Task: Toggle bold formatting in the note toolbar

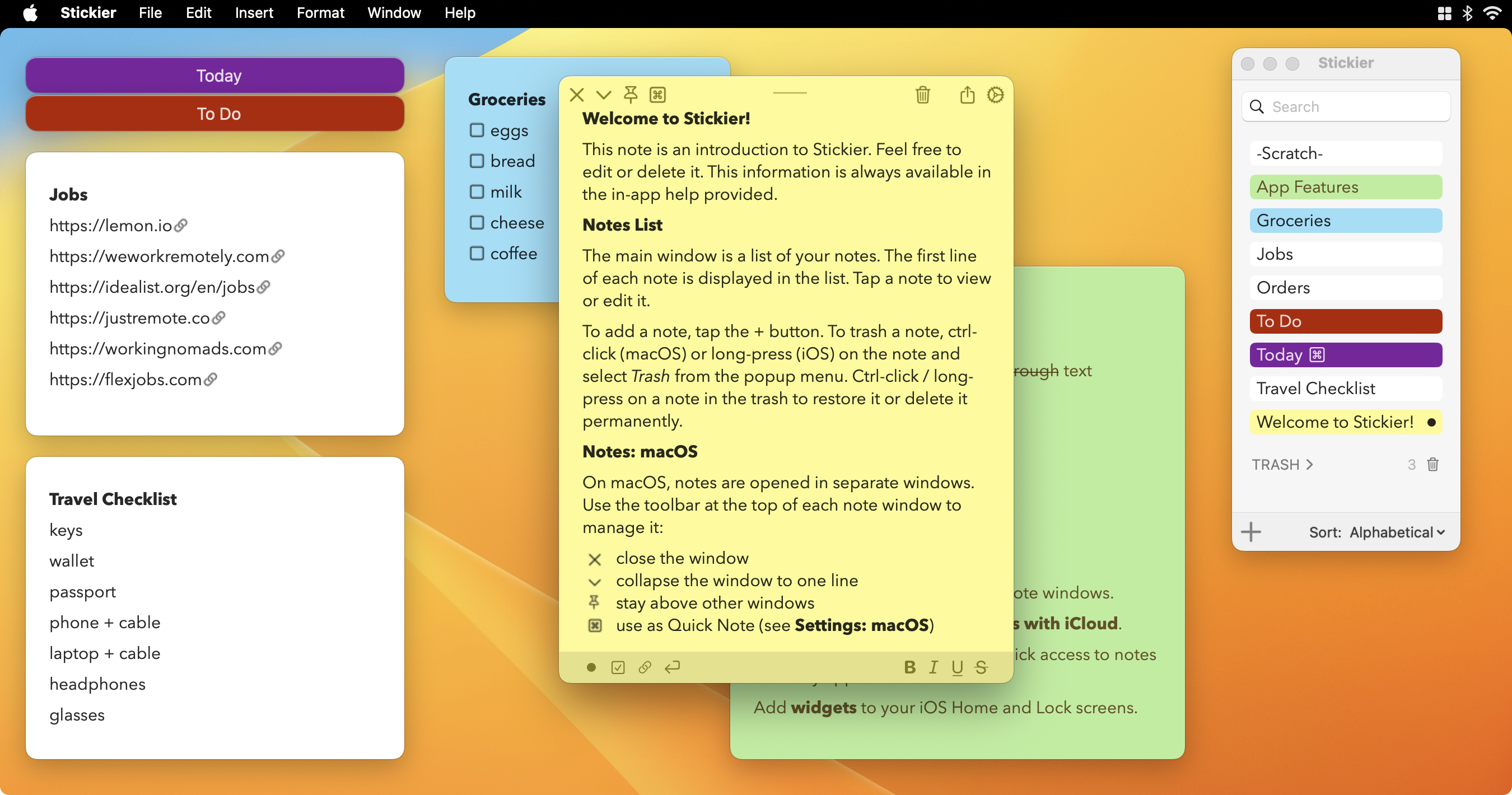Action: pos(910,667)
